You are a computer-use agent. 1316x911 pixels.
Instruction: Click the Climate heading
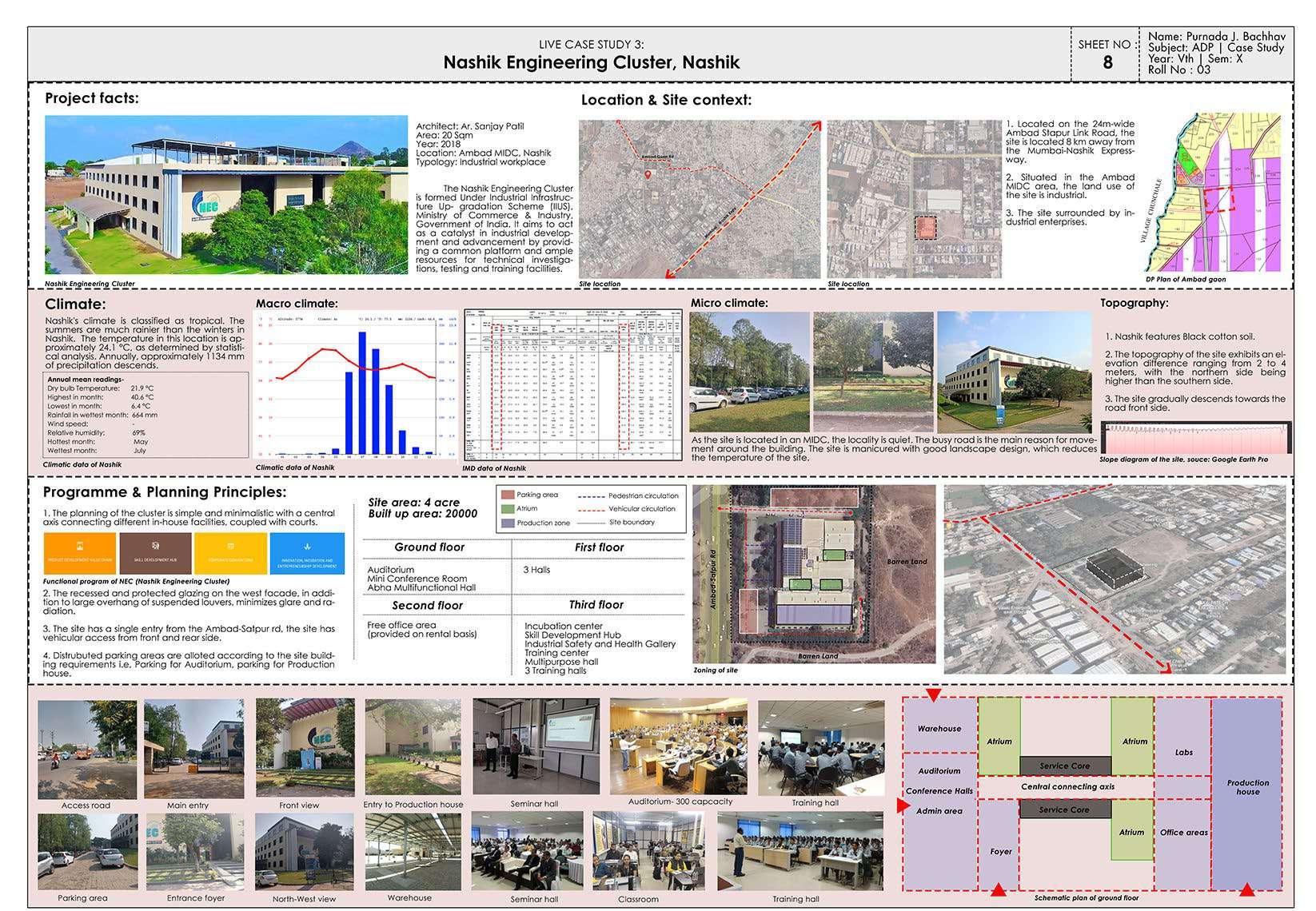coord(75,304)
